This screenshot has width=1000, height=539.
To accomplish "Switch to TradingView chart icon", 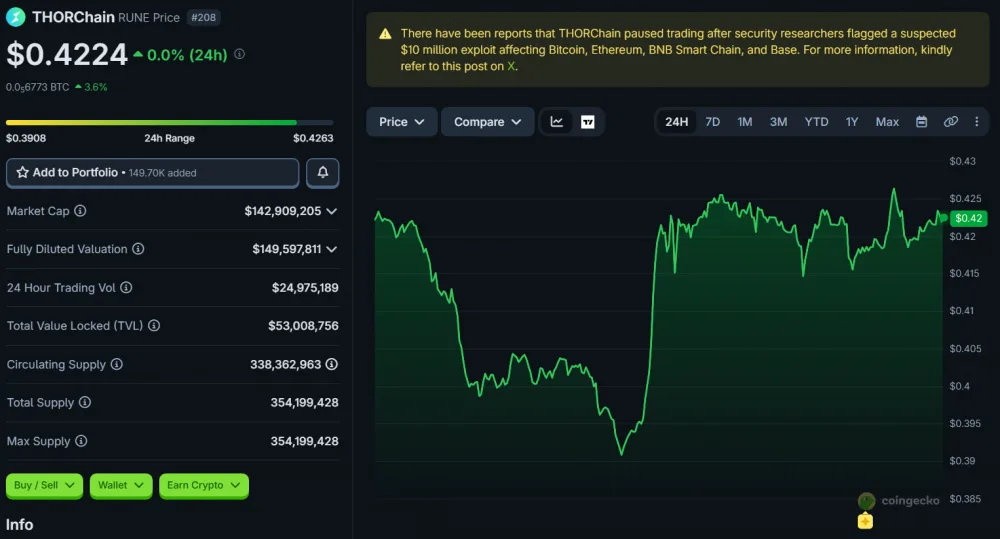I will [587, 122].
